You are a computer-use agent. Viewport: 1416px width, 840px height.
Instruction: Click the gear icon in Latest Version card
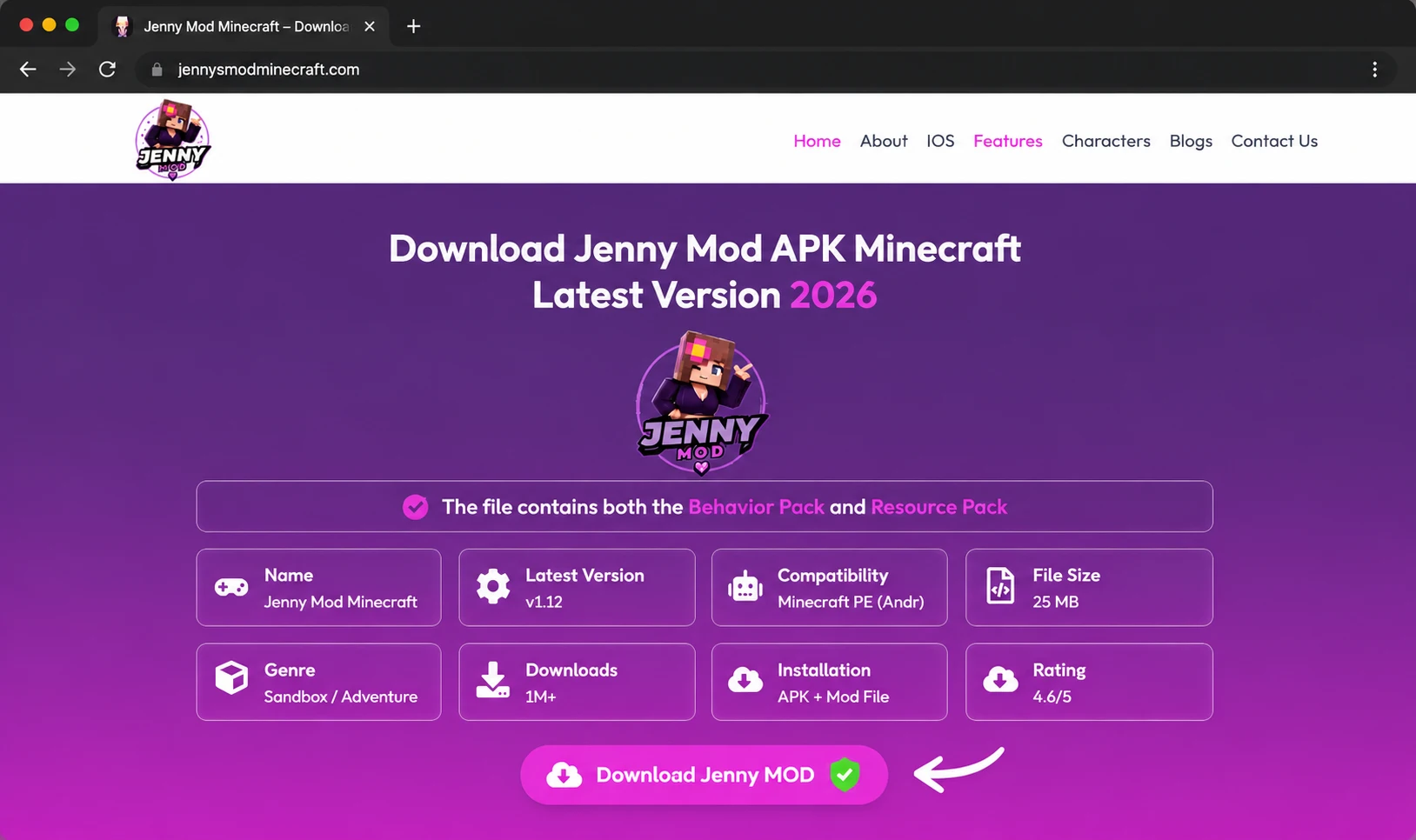(493, 587)
